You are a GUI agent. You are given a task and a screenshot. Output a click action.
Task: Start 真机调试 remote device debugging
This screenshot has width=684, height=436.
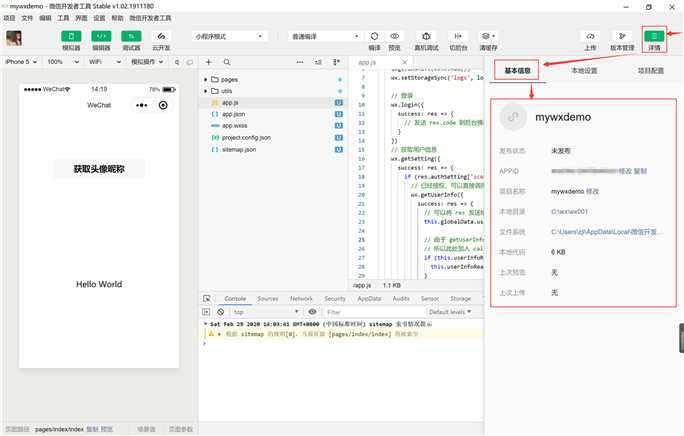pos(426,36)
